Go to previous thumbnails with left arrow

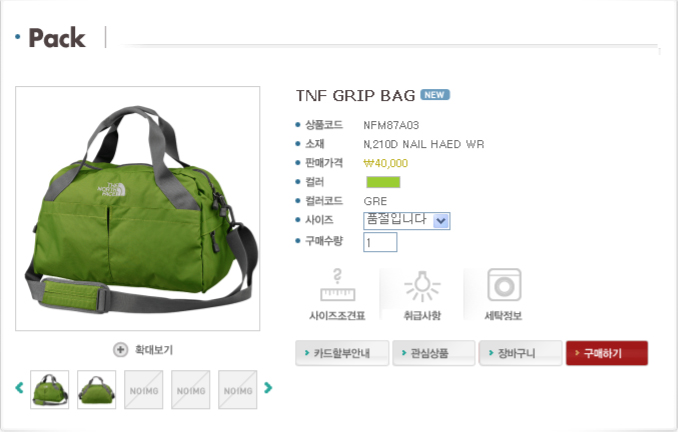point(19,387)
